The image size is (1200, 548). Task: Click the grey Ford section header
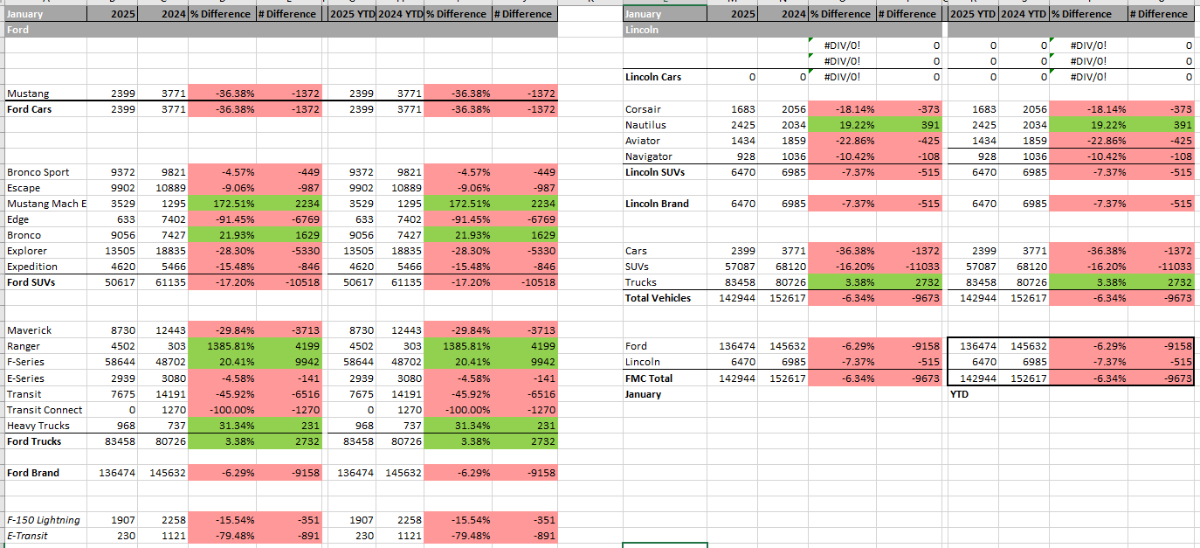click(280, 30)
